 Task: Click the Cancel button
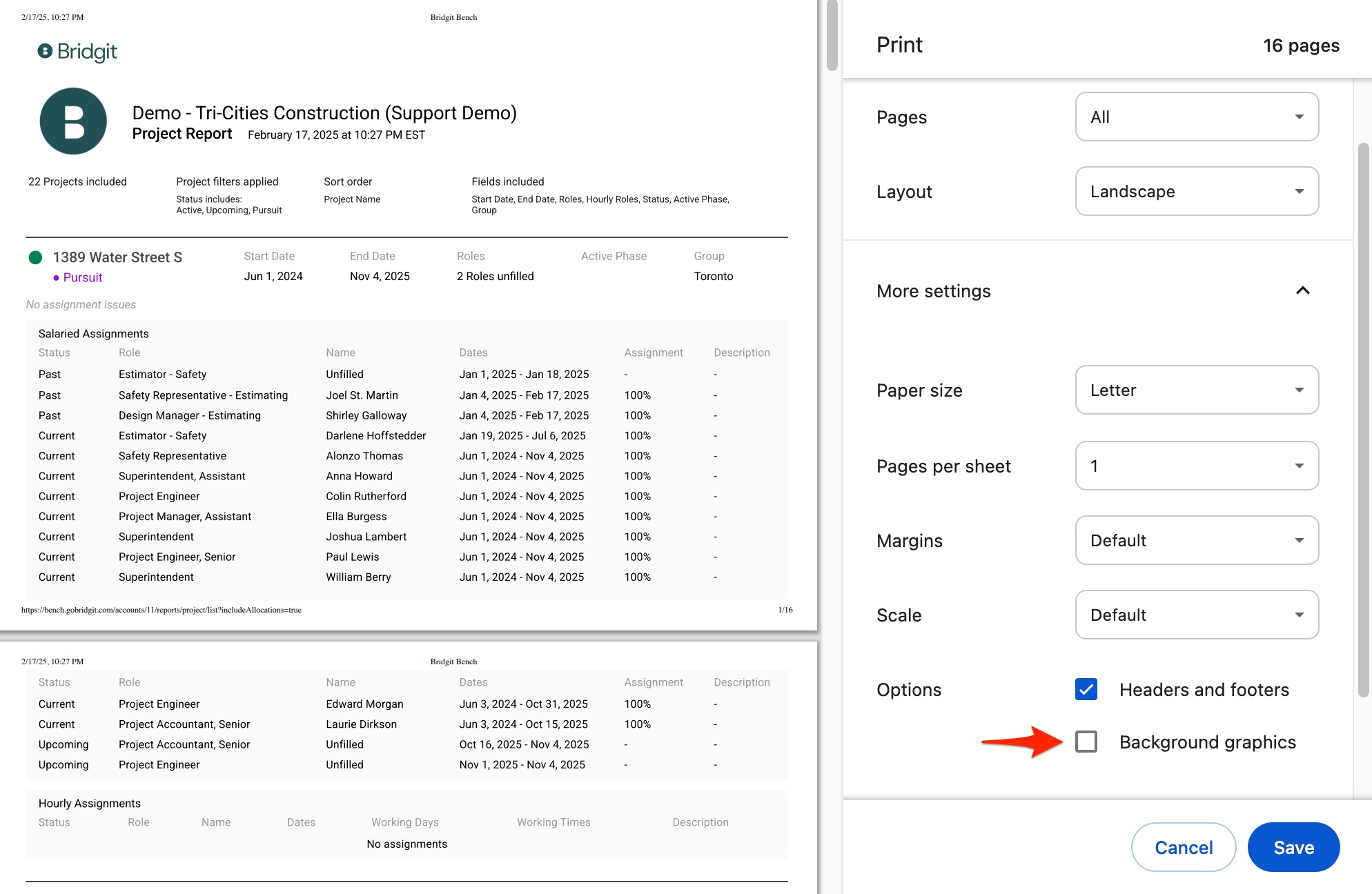click(x=1184, y=847)
